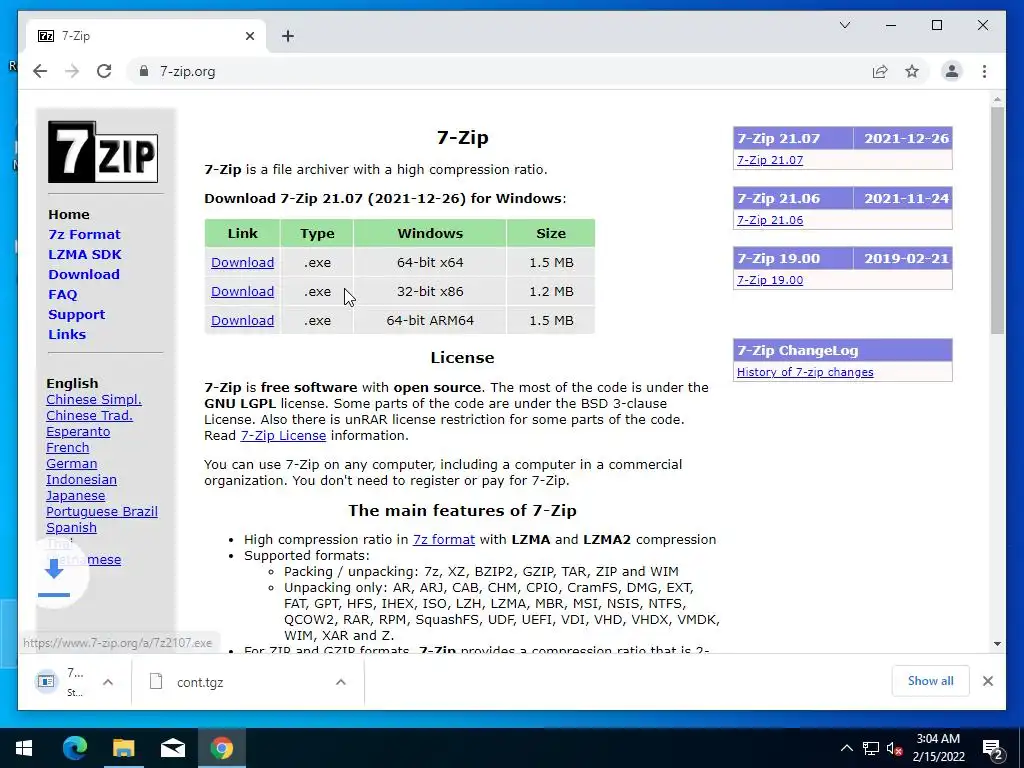1024x768 pixels.
Task: Bookmark this page with the star icon
Action: coord(912,71)
